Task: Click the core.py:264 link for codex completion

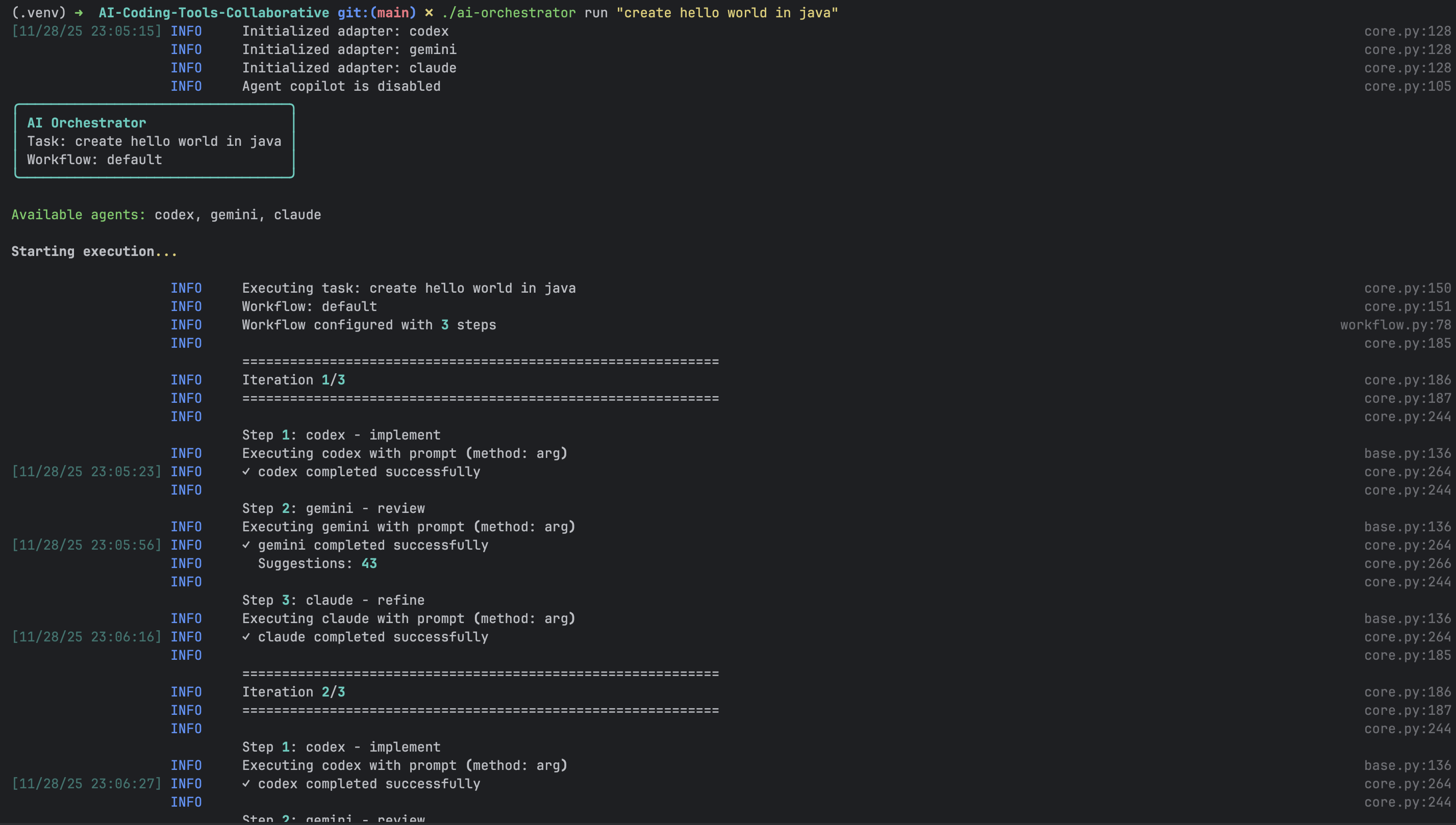Action: tap(1407, 472)
